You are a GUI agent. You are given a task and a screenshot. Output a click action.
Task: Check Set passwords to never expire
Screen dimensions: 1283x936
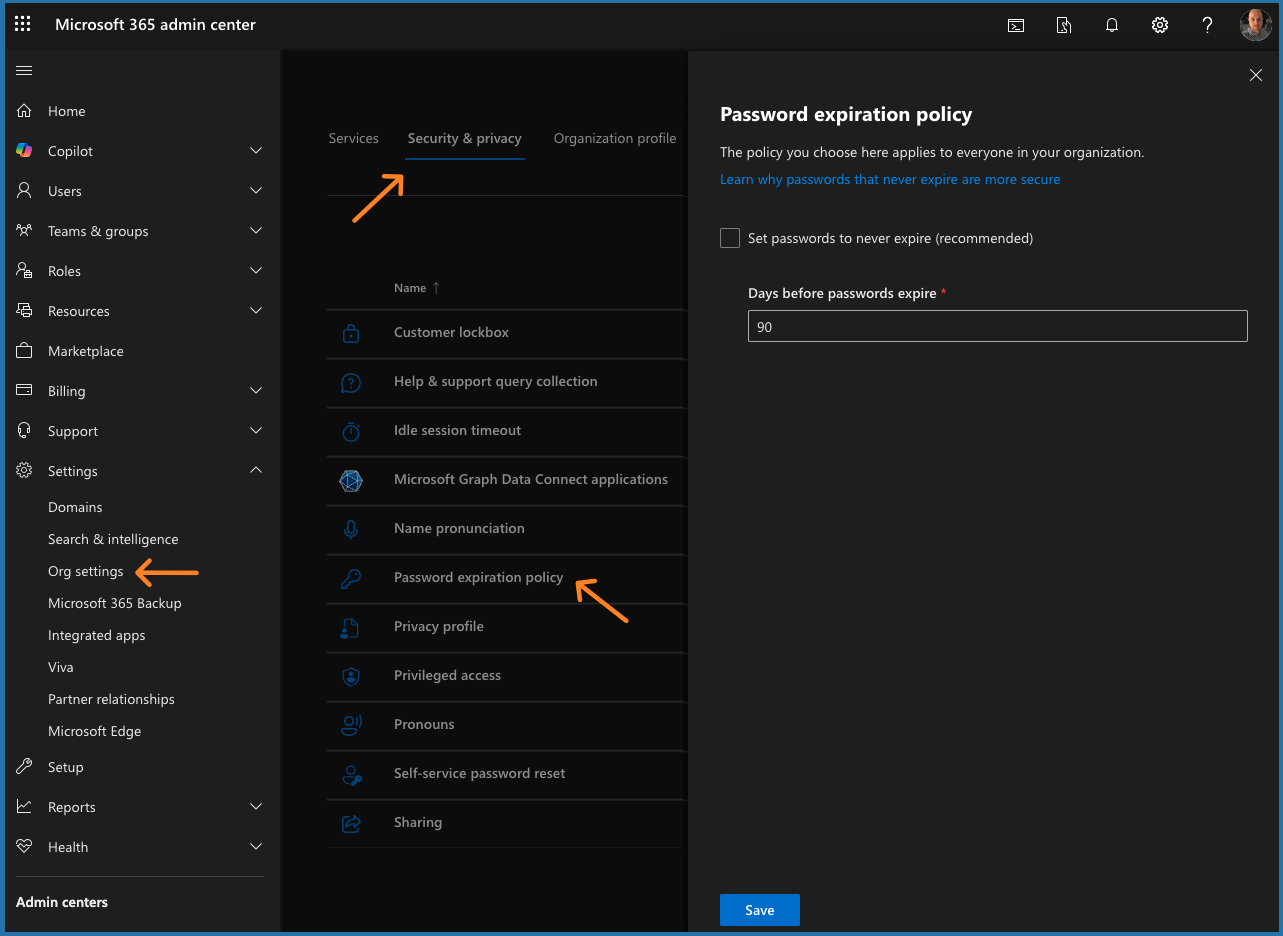730,238
